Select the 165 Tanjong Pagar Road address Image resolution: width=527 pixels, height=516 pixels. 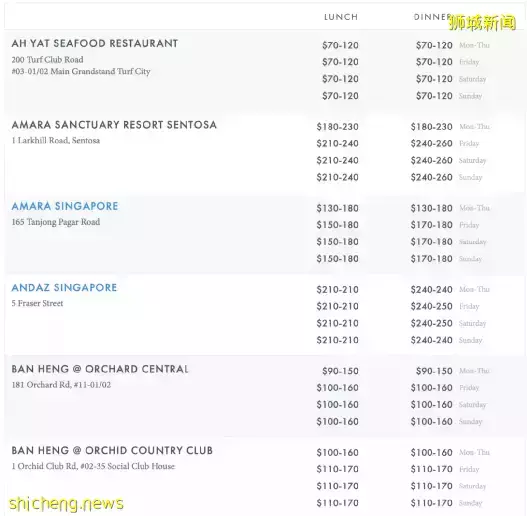click(x=56, y=222)
